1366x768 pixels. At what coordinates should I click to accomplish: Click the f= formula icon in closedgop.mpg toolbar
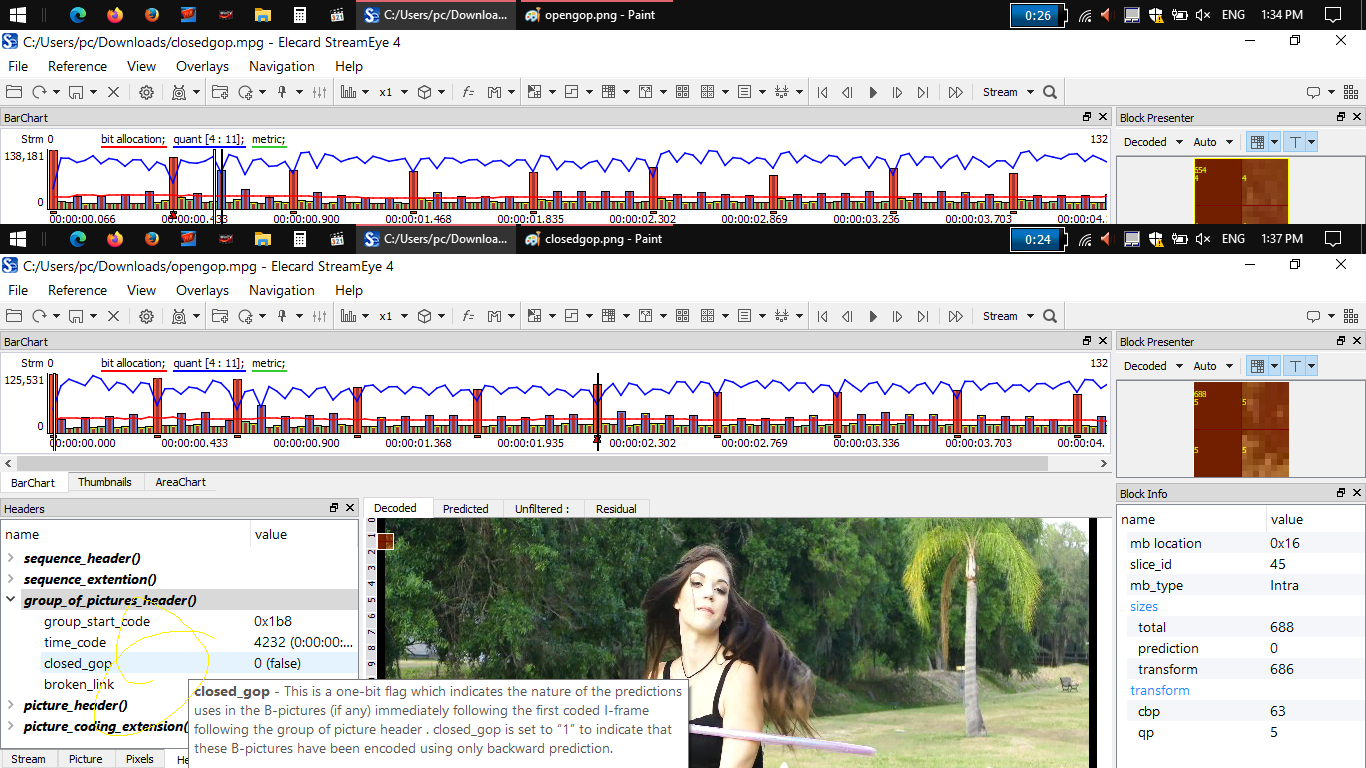point(468,92)
